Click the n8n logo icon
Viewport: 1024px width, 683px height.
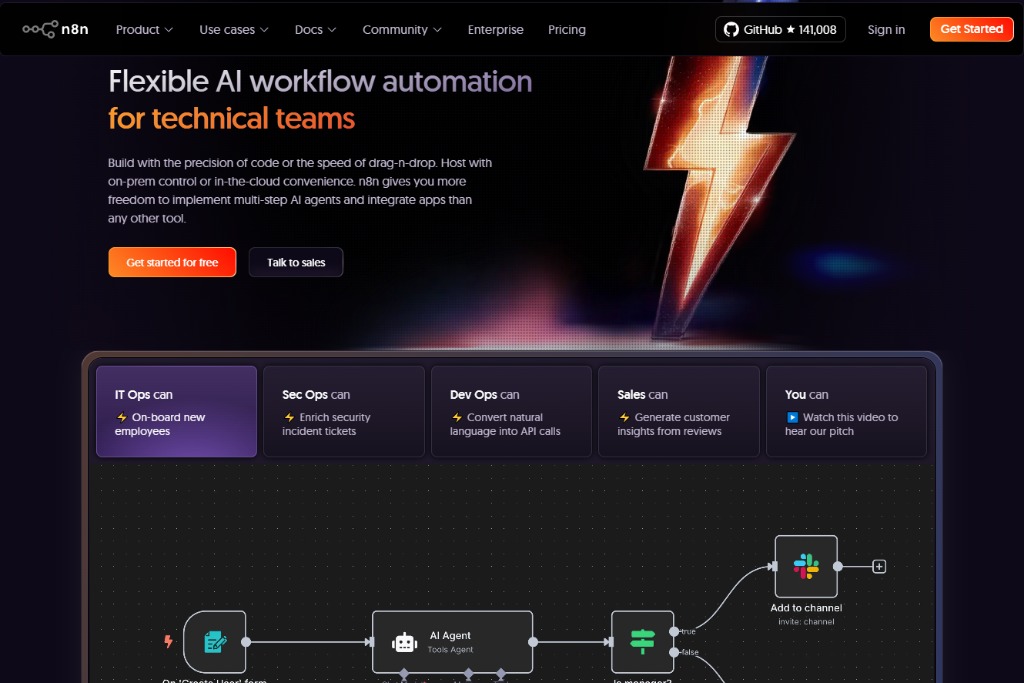[x=41, y=30]
